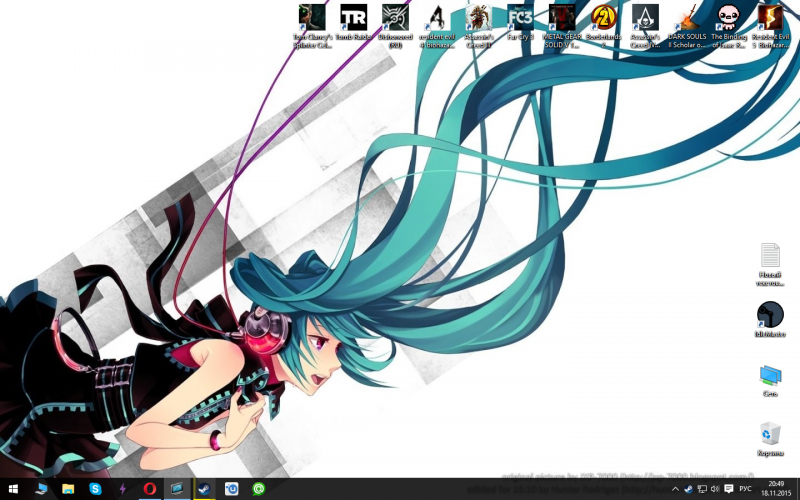The height and width of the screenshot is (500, 800).
Task: Open the volume control in tray
Action: coord(715,489)
